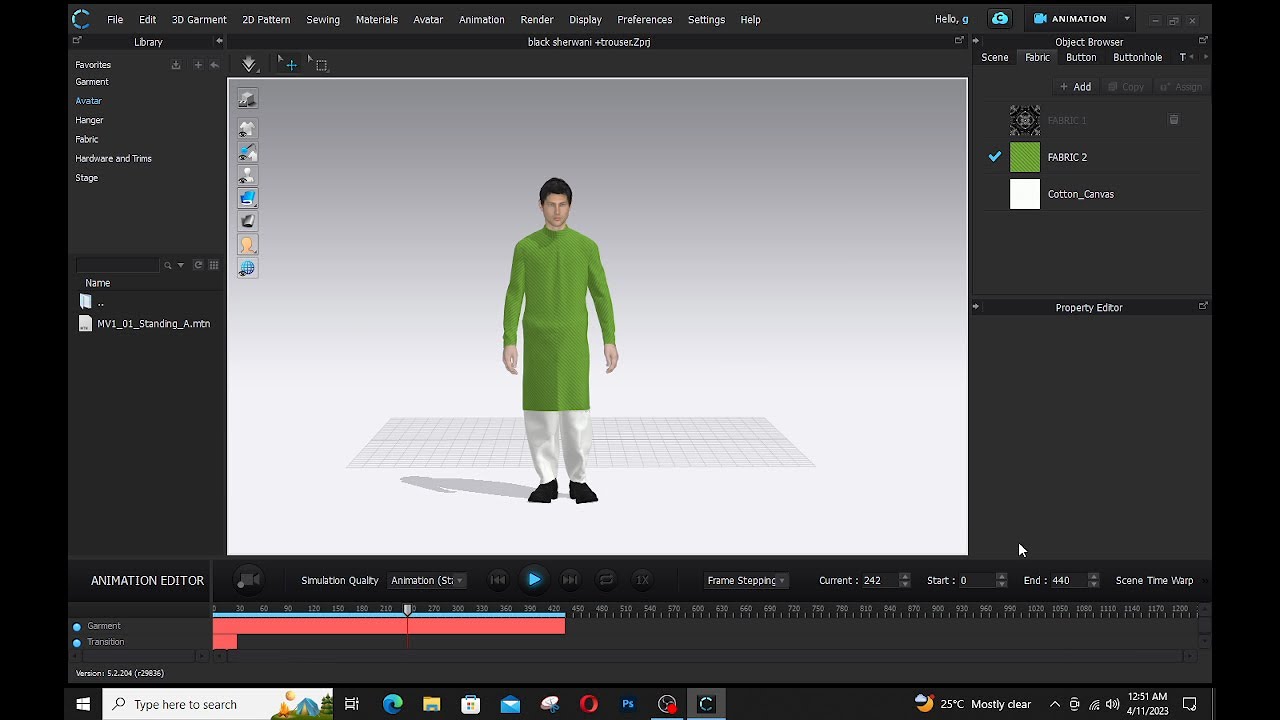
Task: Open the Frame Stepping dropdown
Action: [746, 580]
